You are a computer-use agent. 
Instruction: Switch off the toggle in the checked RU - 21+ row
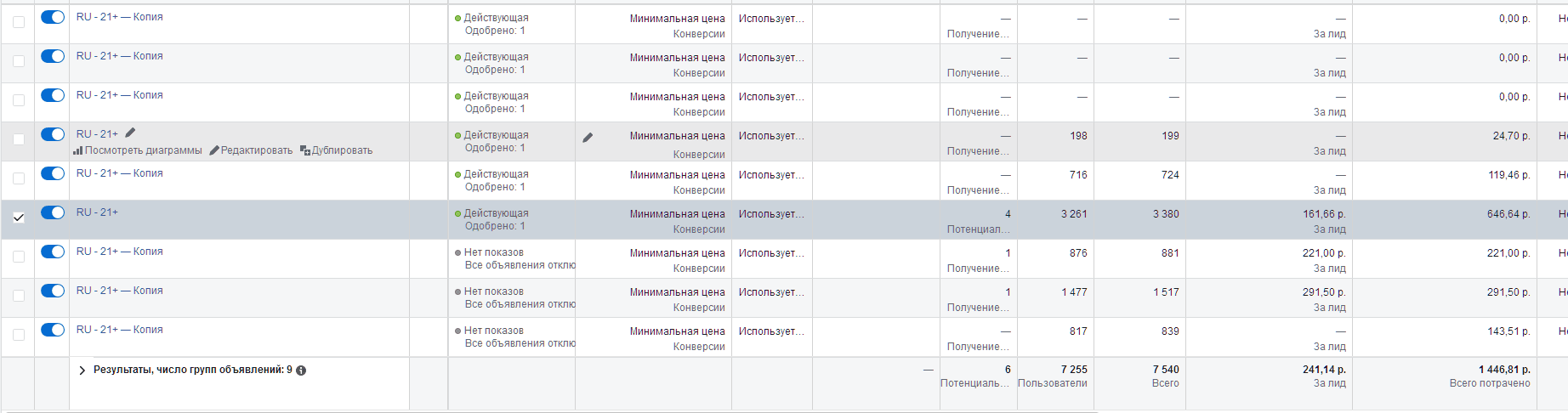coord(53,212)
